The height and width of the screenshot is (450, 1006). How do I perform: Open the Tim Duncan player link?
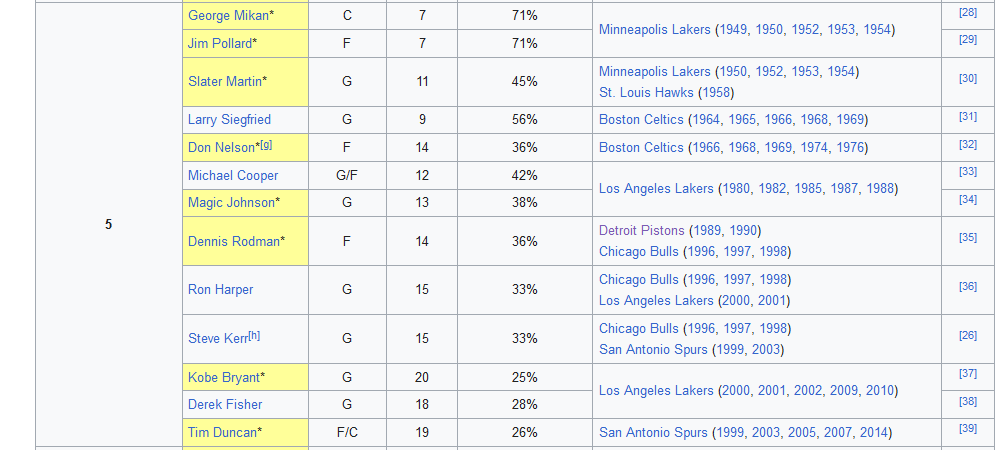tap(221, 433)
